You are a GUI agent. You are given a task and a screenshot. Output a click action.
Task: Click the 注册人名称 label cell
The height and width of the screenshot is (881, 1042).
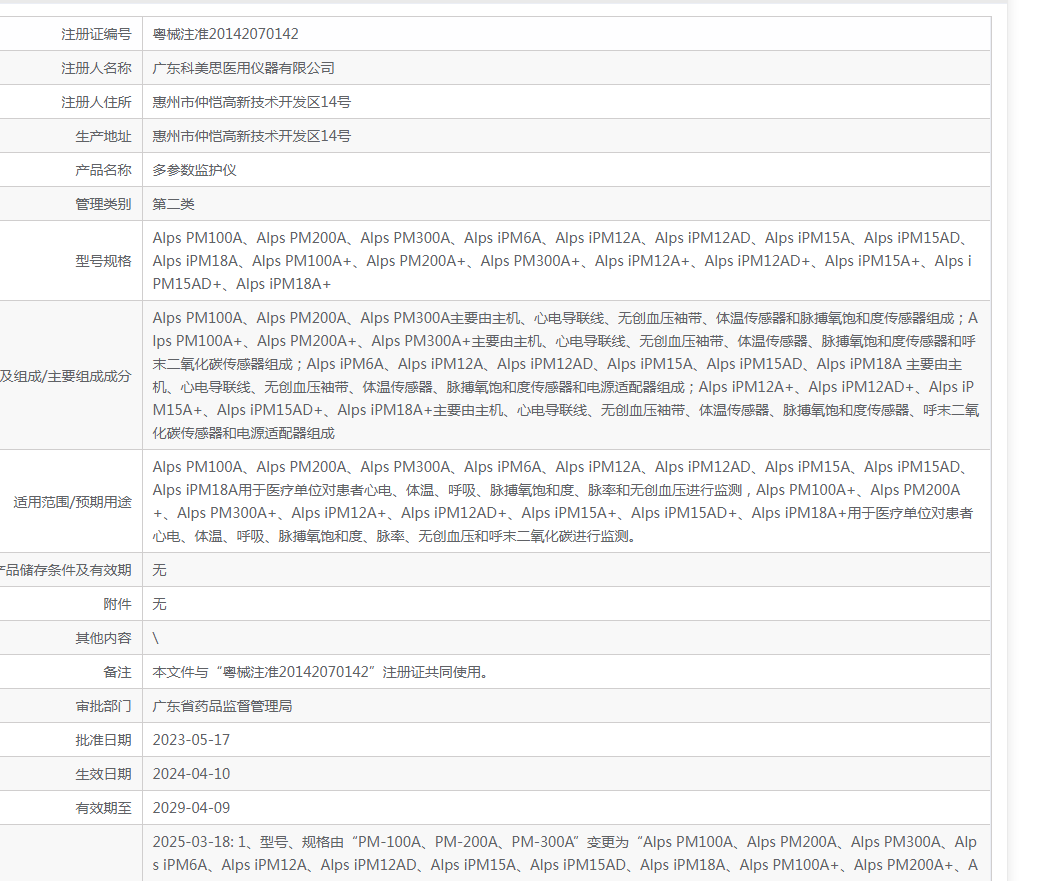96,68
